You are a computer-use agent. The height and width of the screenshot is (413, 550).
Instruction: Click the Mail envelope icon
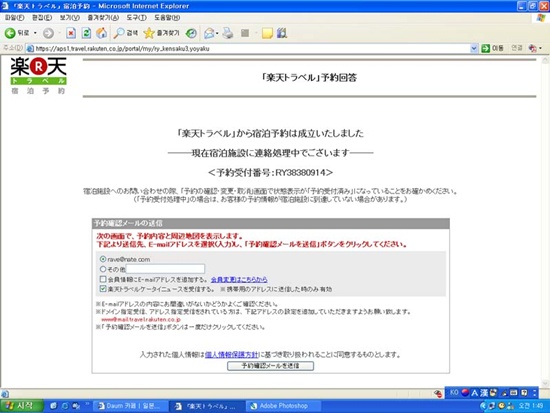[x=209, y=33]
